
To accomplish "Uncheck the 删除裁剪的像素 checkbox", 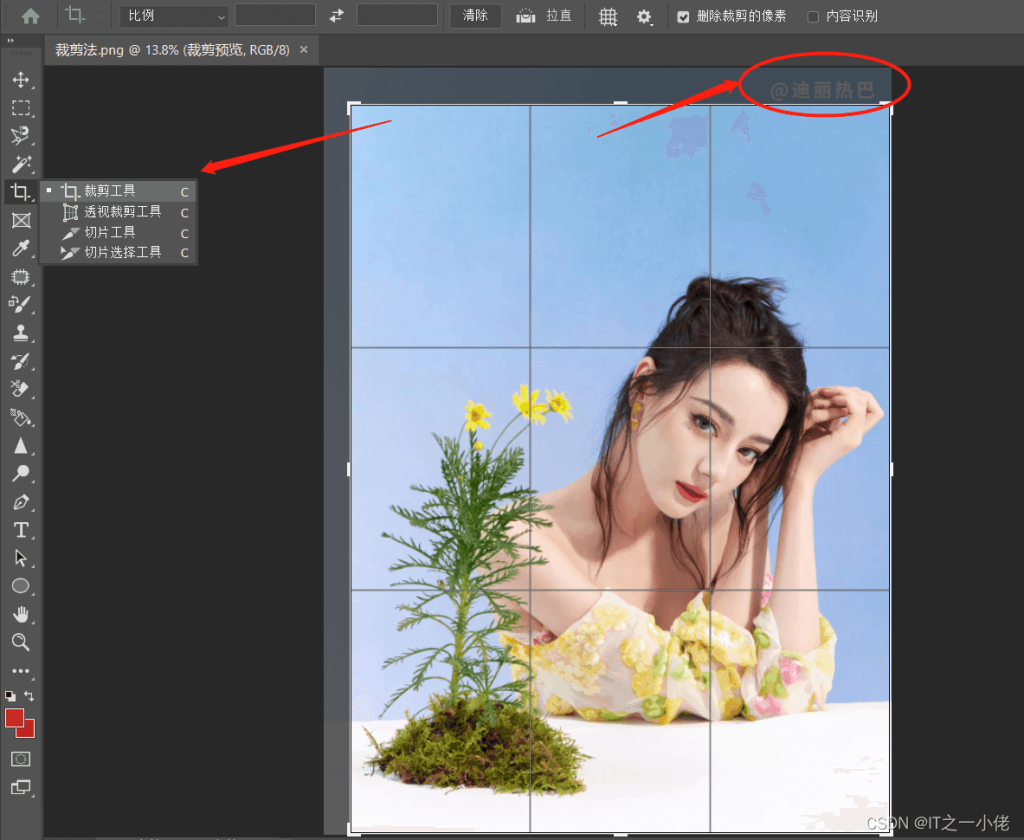I will [683, 17].
